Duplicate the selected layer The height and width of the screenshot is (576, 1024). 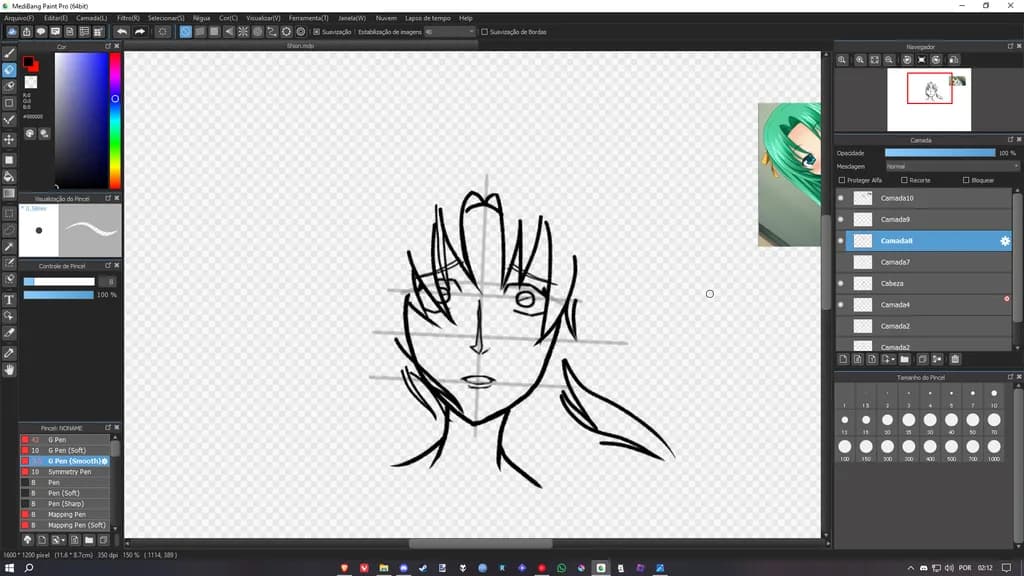922,359
